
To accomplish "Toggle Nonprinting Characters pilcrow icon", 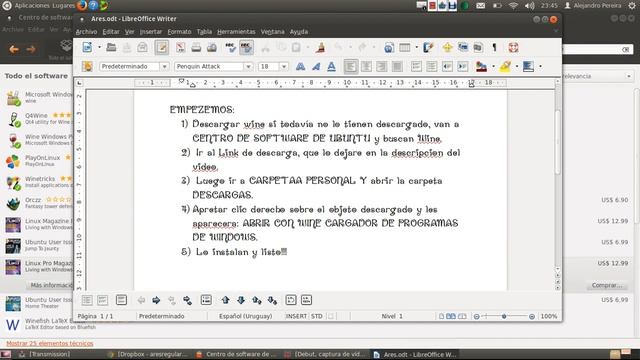I will [494, 47].
